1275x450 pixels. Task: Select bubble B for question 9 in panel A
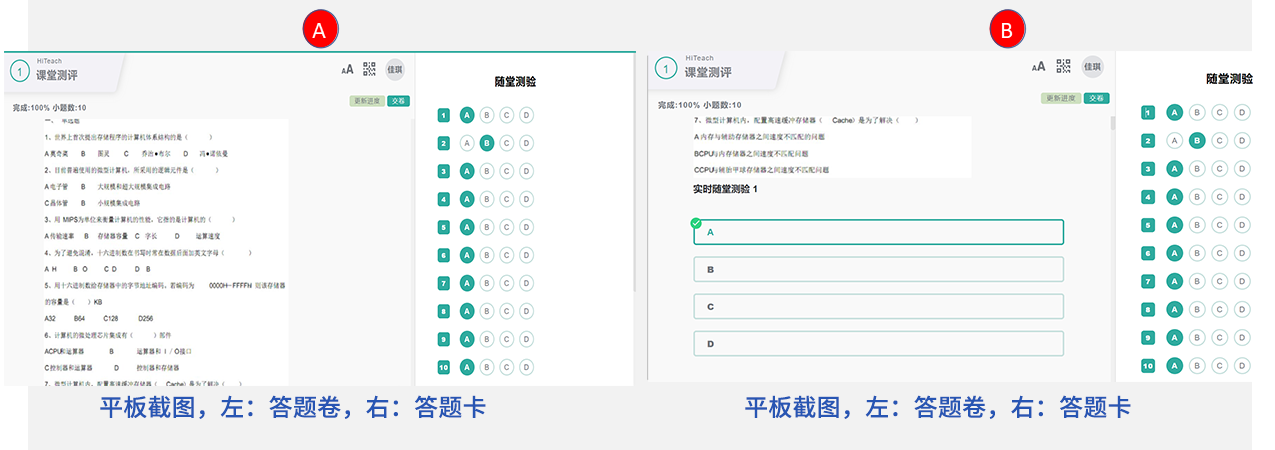pyautogui.click(x=486, y=339)
